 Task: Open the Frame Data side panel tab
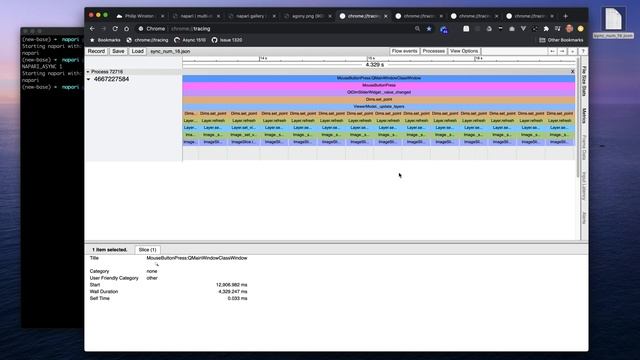pos(584,147)
